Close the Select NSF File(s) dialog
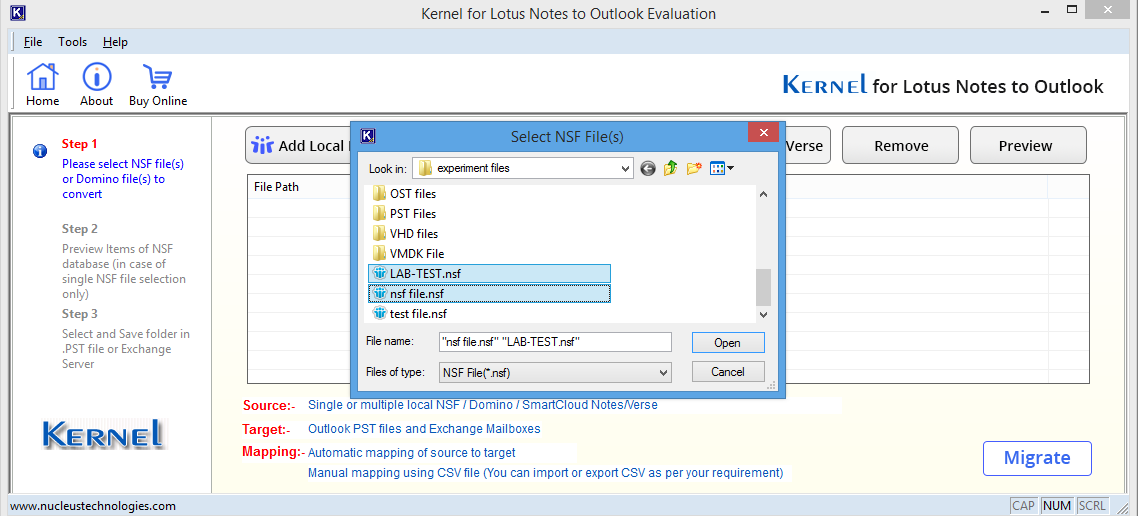This screenshot has width=1138, height=516. point(764,134)
